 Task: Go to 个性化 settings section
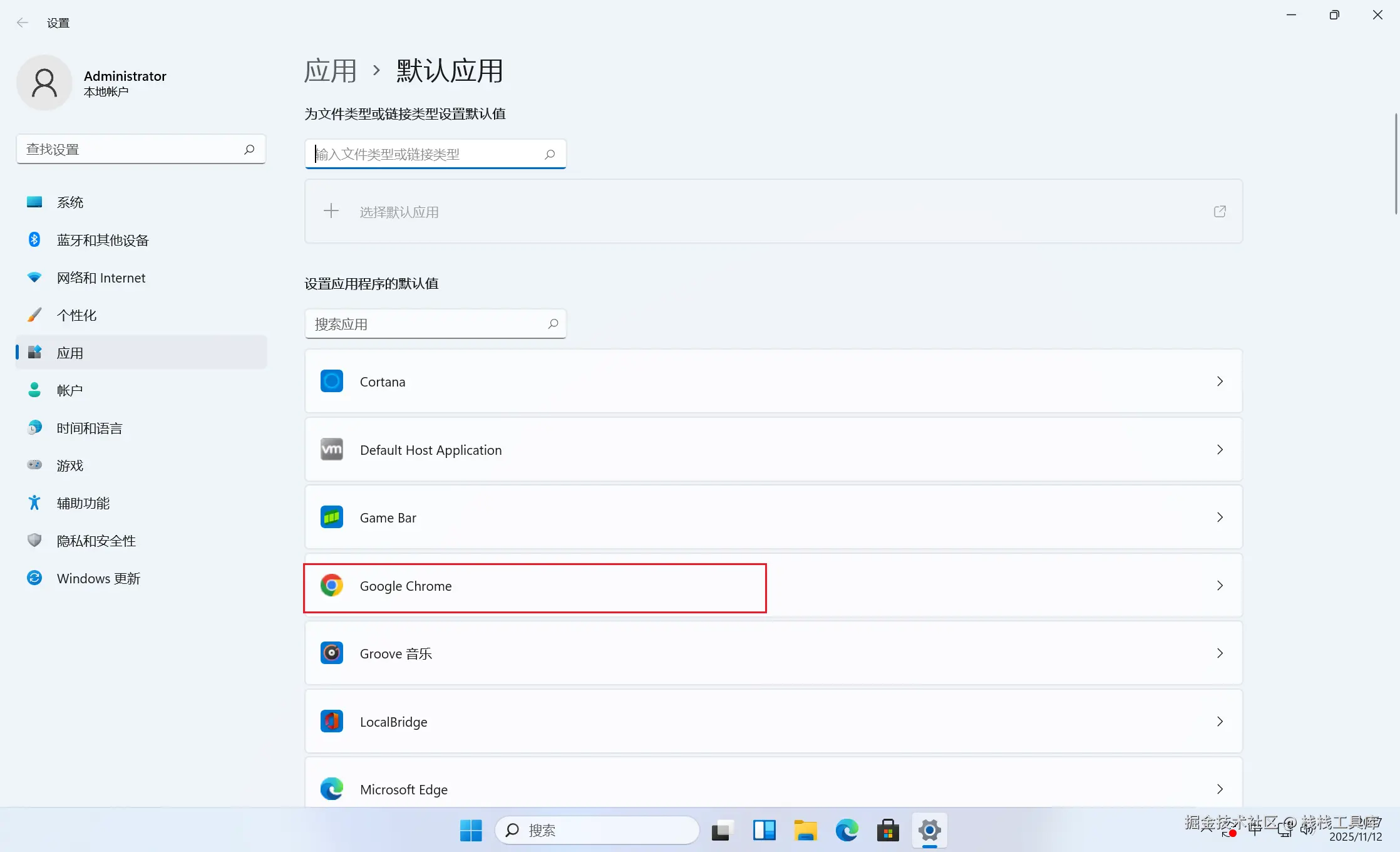coord(76,315)
